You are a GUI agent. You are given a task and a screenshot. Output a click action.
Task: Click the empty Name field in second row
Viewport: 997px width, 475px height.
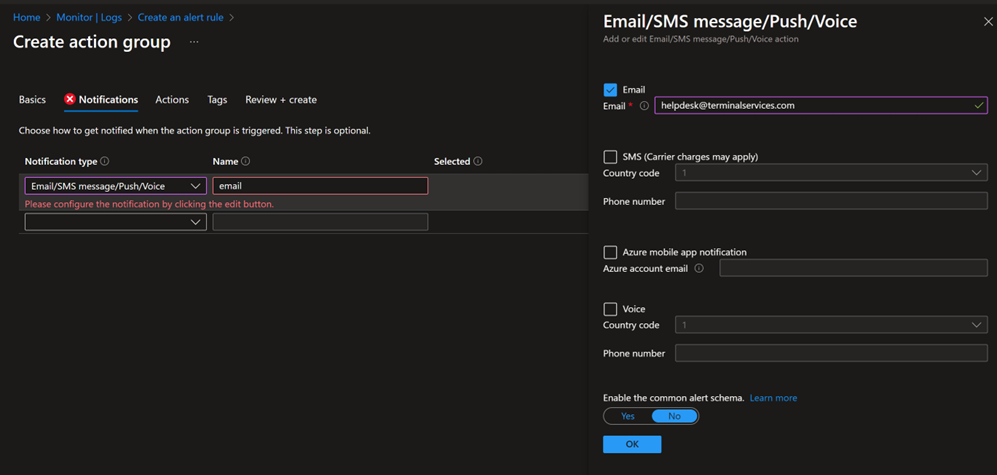[x=320, y=222]
